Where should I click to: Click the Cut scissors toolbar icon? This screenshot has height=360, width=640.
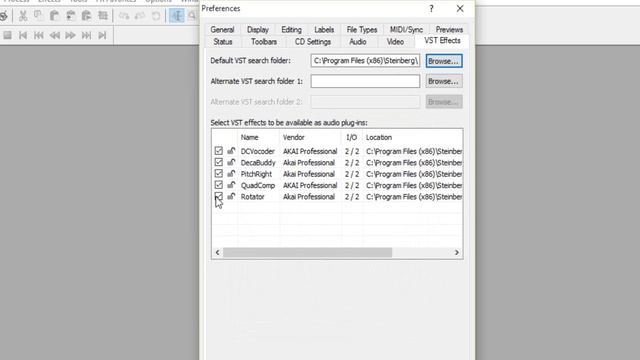click(23, 16)
